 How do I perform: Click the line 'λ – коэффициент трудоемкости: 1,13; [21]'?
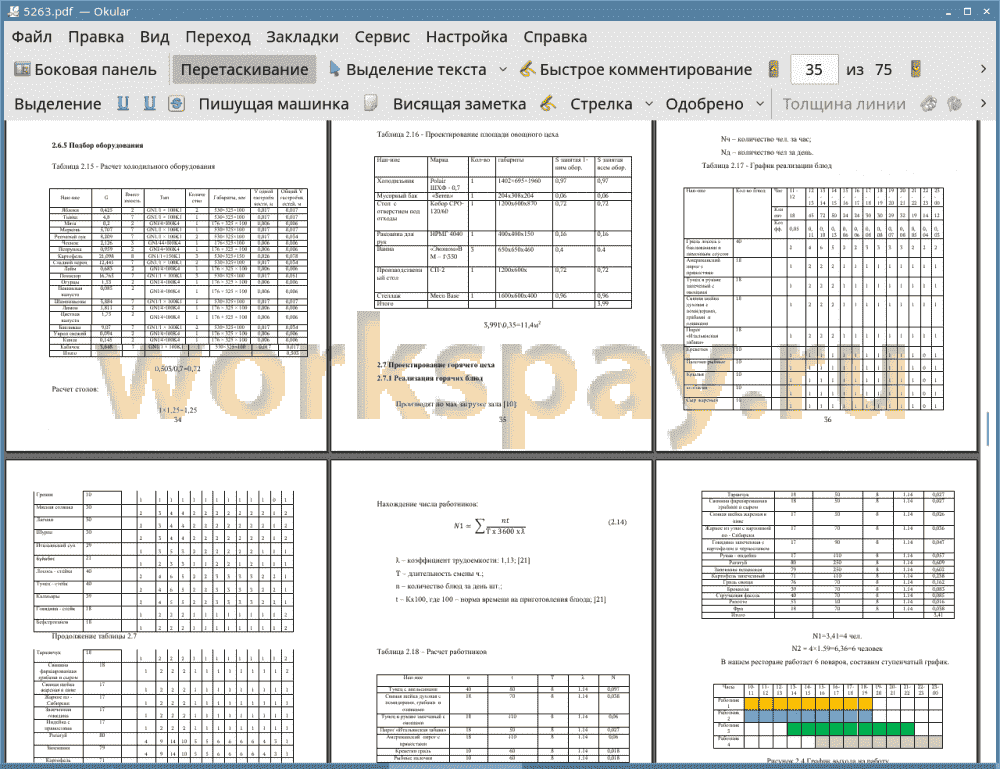(x=463, y=560)
